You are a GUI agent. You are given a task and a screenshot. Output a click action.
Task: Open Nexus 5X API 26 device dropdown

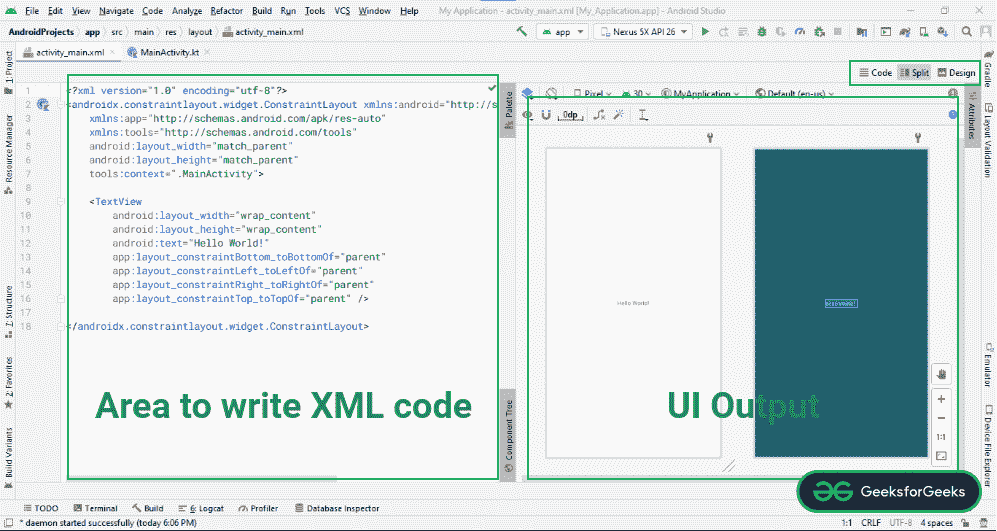(642, 32)
